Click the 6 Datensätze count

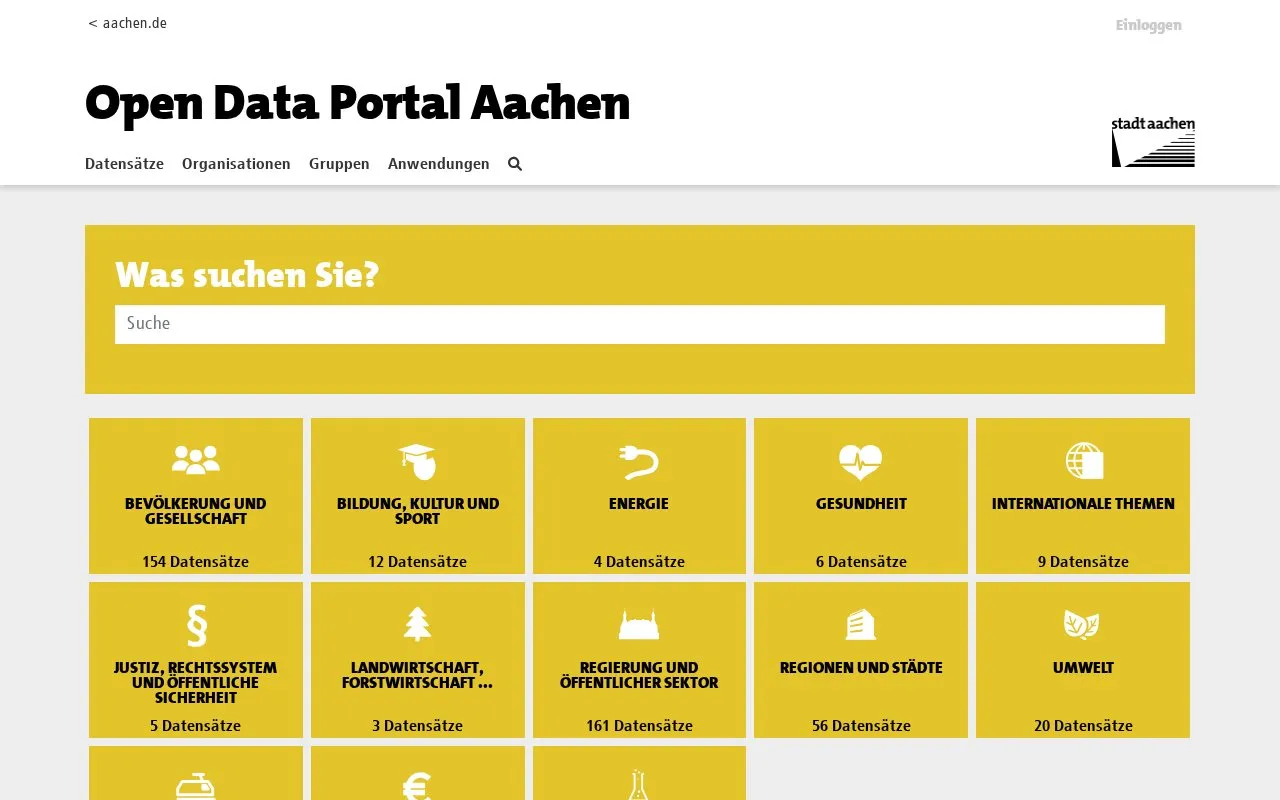tap(861, 562)
